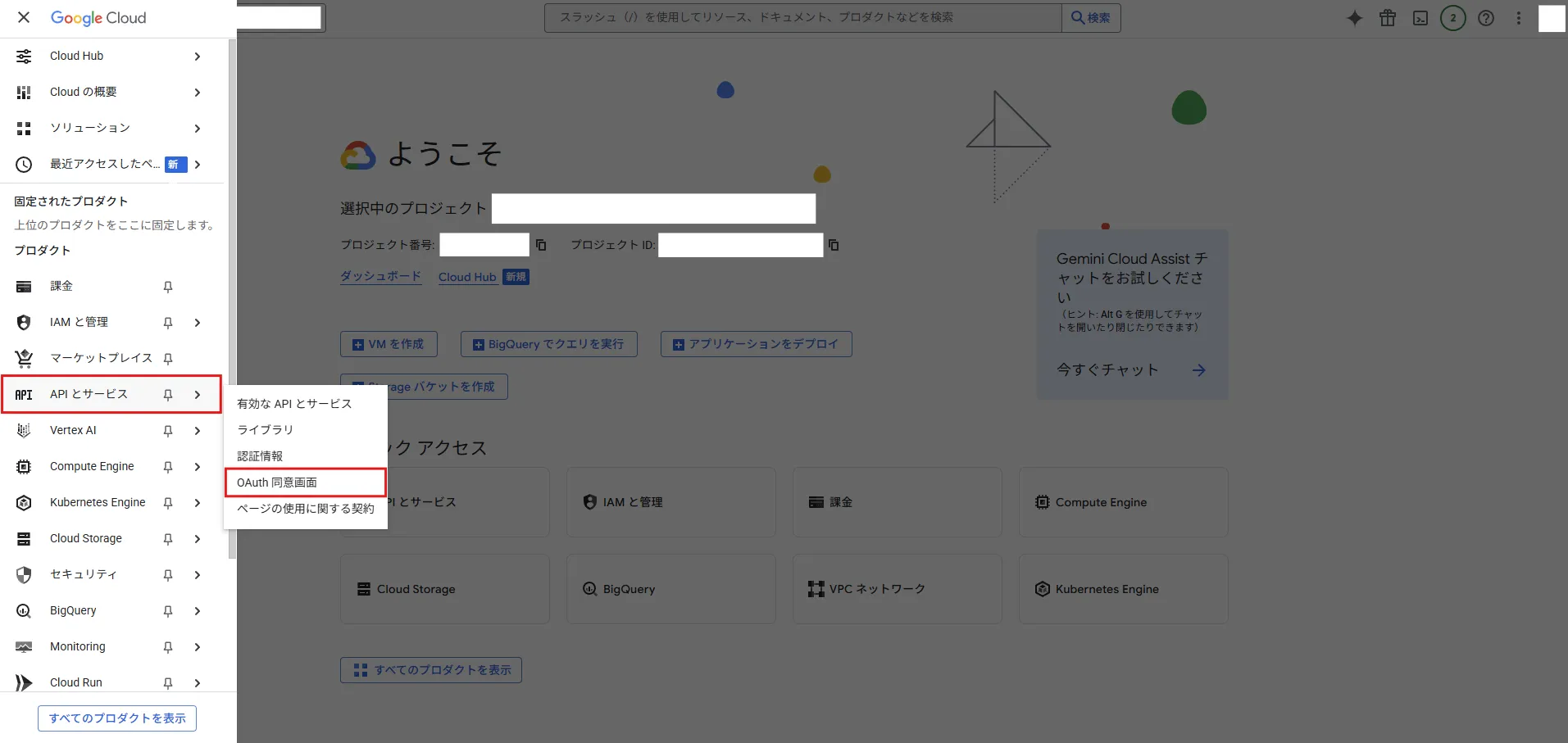Click the API icon in sidebar
Screen dimensions: 1568x743
click(x=24, y=395)
